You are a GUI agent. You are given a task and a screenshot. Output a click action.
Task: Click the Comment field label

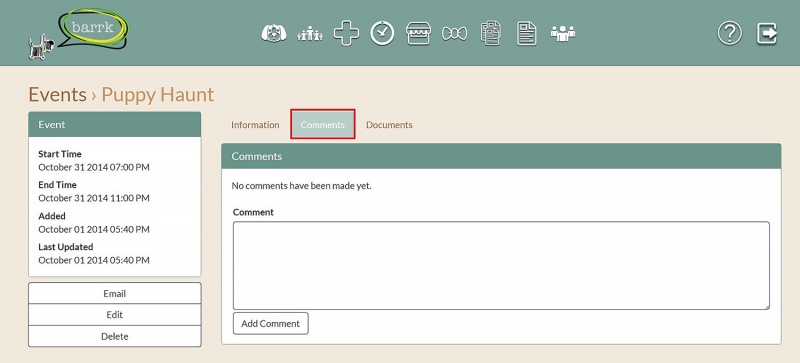point(253,212)
